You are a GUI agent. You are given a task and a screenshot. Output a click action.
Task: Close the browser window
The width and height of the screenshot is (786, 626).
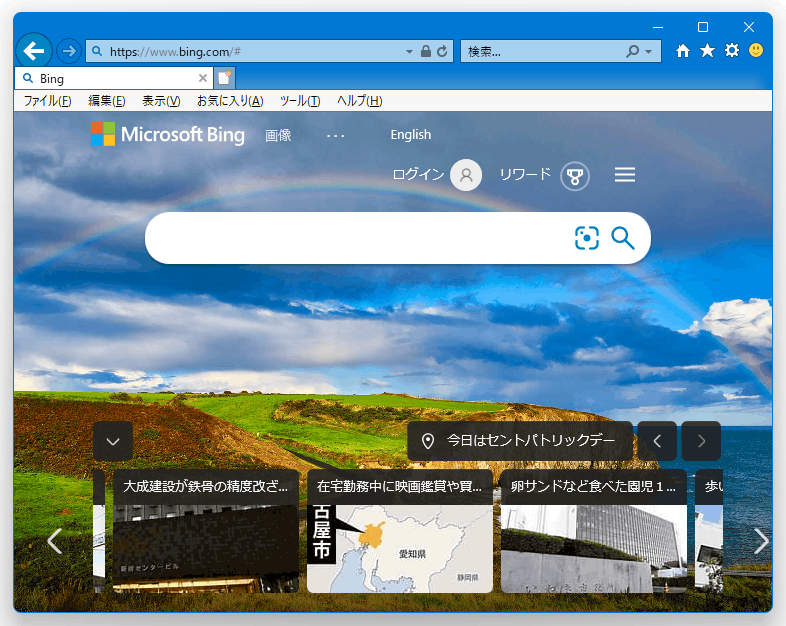pos(749,27)
